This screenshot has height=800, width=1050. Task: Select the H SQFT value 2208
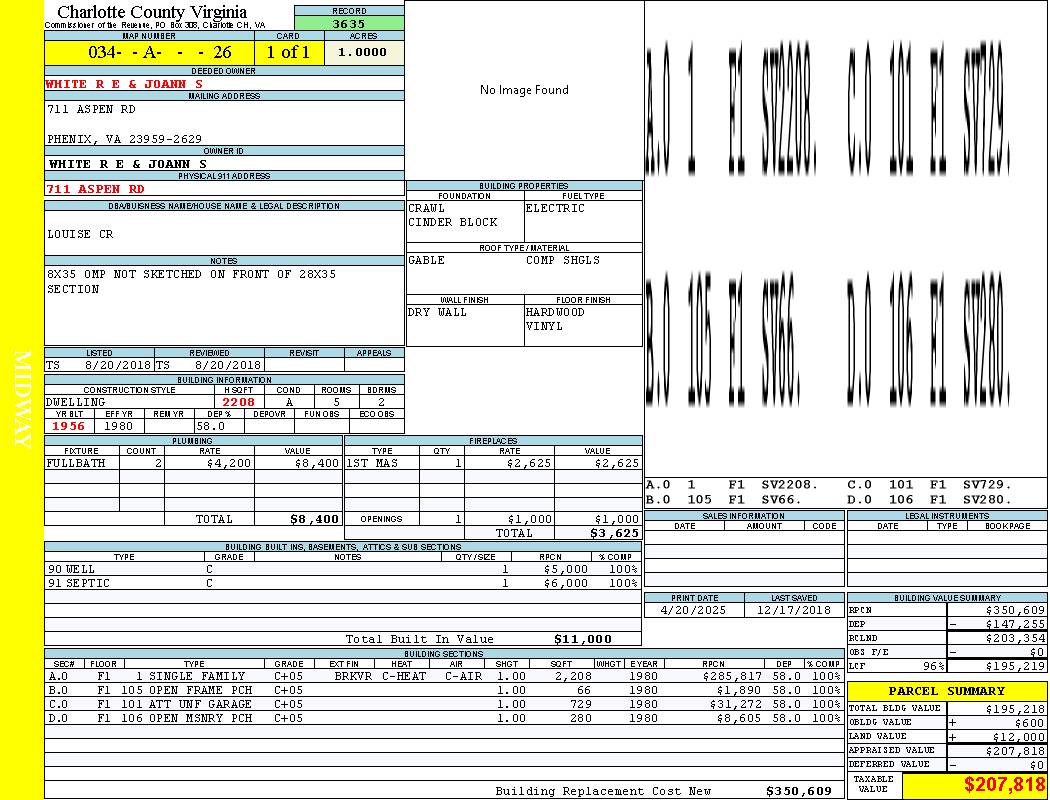(x=238, y=402)
